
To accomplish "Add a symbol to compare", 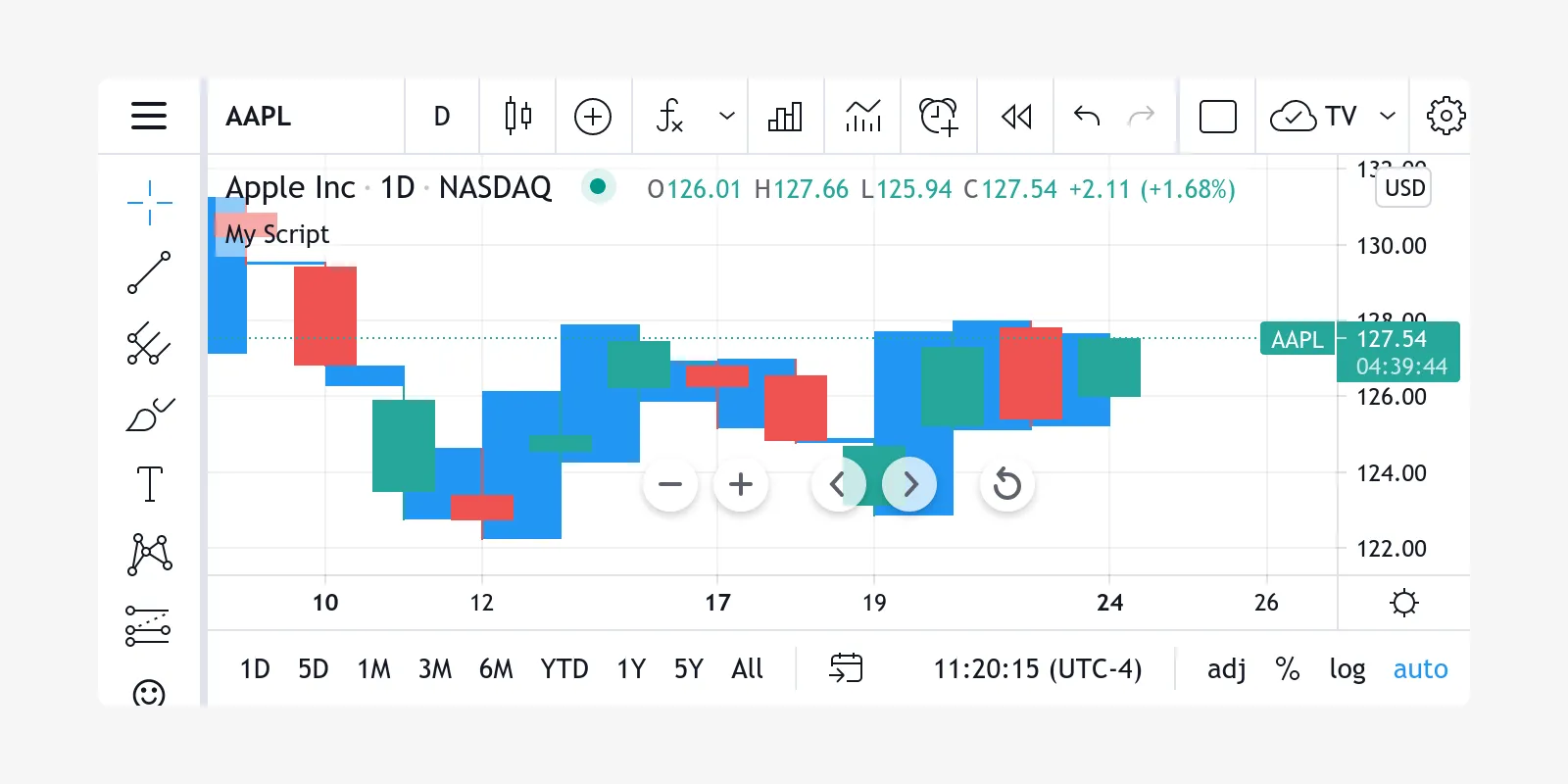I will click(593, 117).
